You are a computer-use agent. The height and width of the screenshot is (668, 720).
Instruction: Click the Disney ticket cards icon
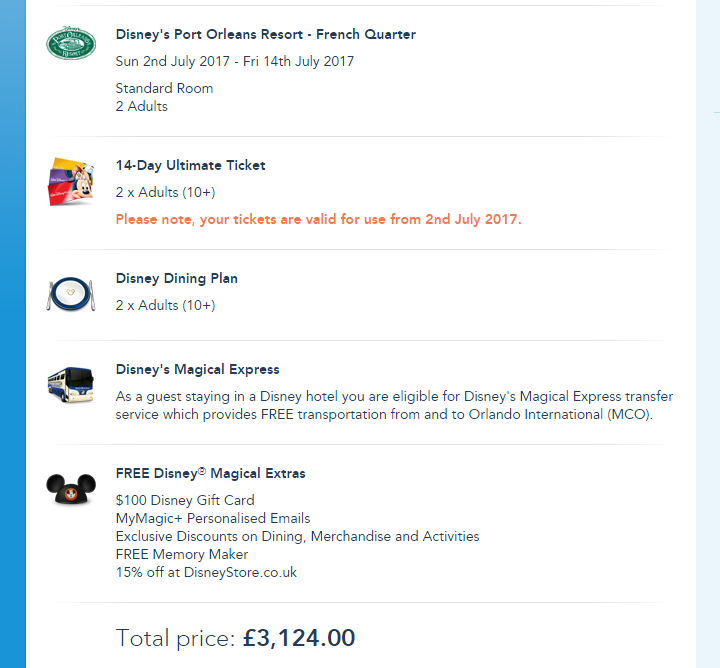pyautogui.click(x=70, y=181)
